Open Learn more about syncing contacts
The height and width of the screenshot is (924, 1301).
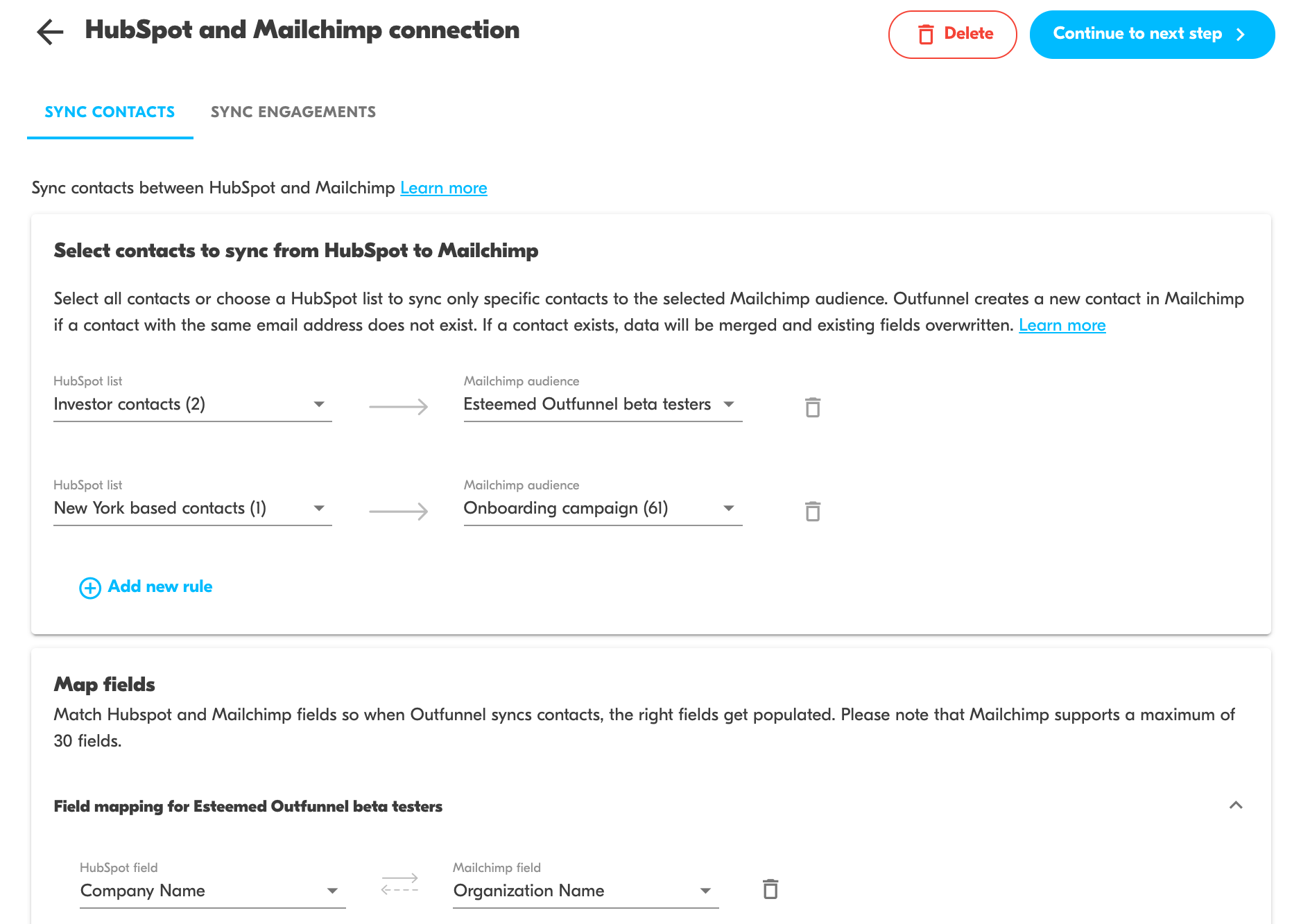(444, 188)
